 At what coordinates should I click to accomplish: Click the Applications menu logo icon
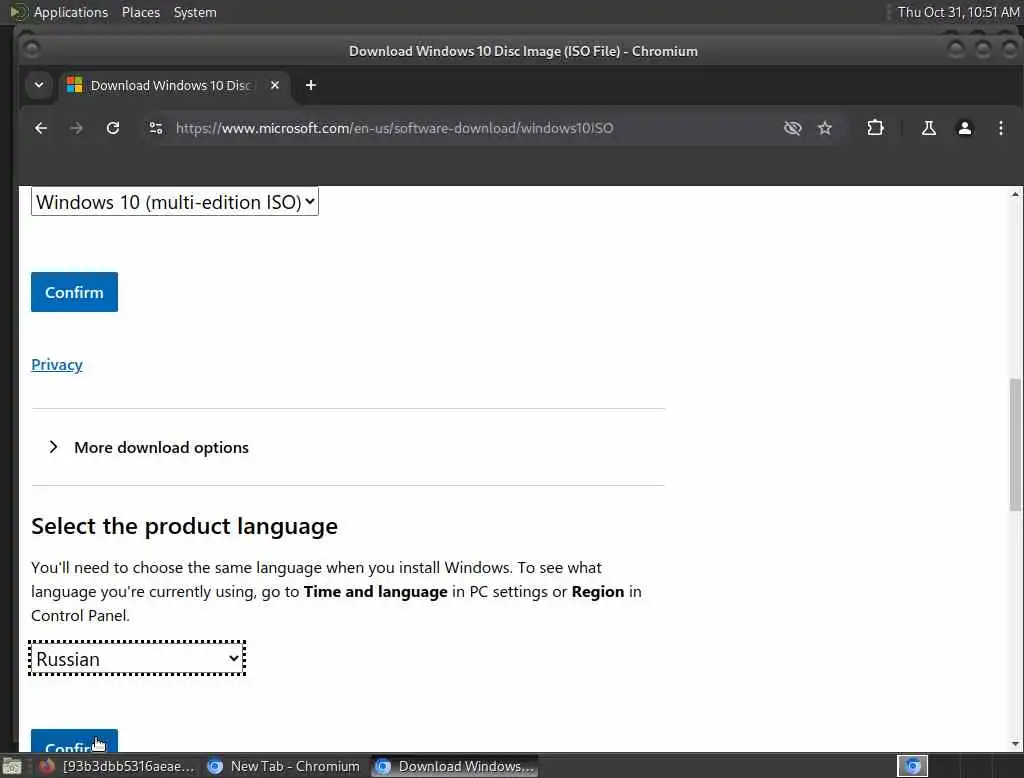coord(18,12)
